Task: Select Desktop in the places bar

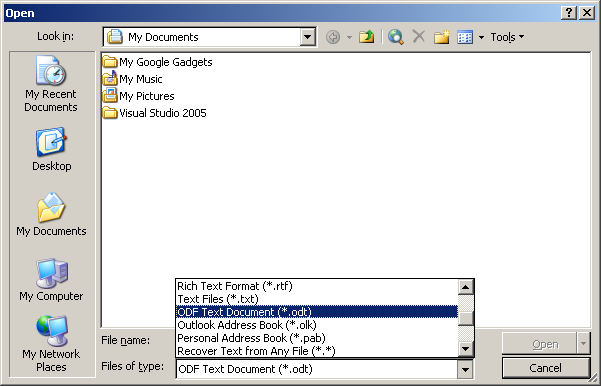Action: (51, 149)
